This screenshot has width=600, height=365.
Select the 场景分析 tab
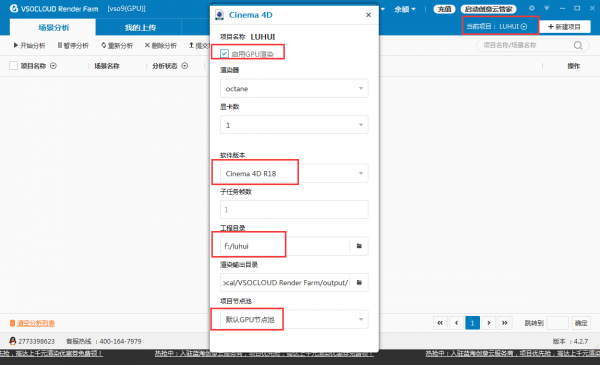tap(53, 28)
